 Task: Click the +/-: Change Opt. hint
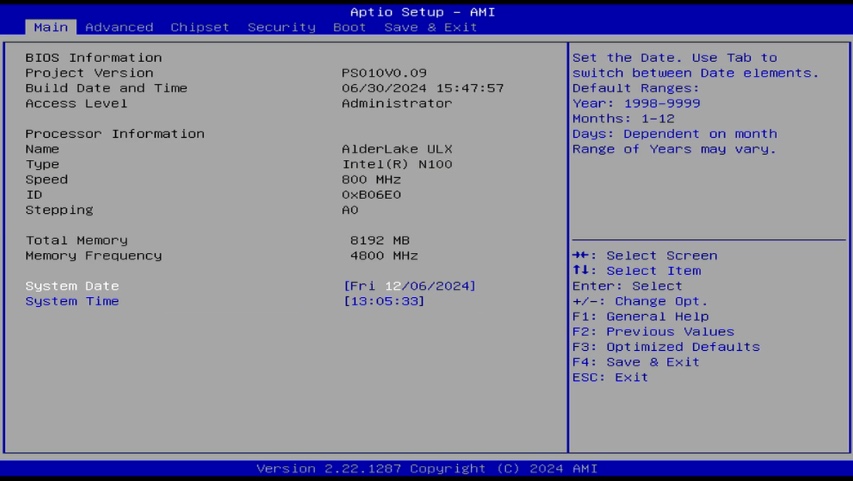pos(640,301)
